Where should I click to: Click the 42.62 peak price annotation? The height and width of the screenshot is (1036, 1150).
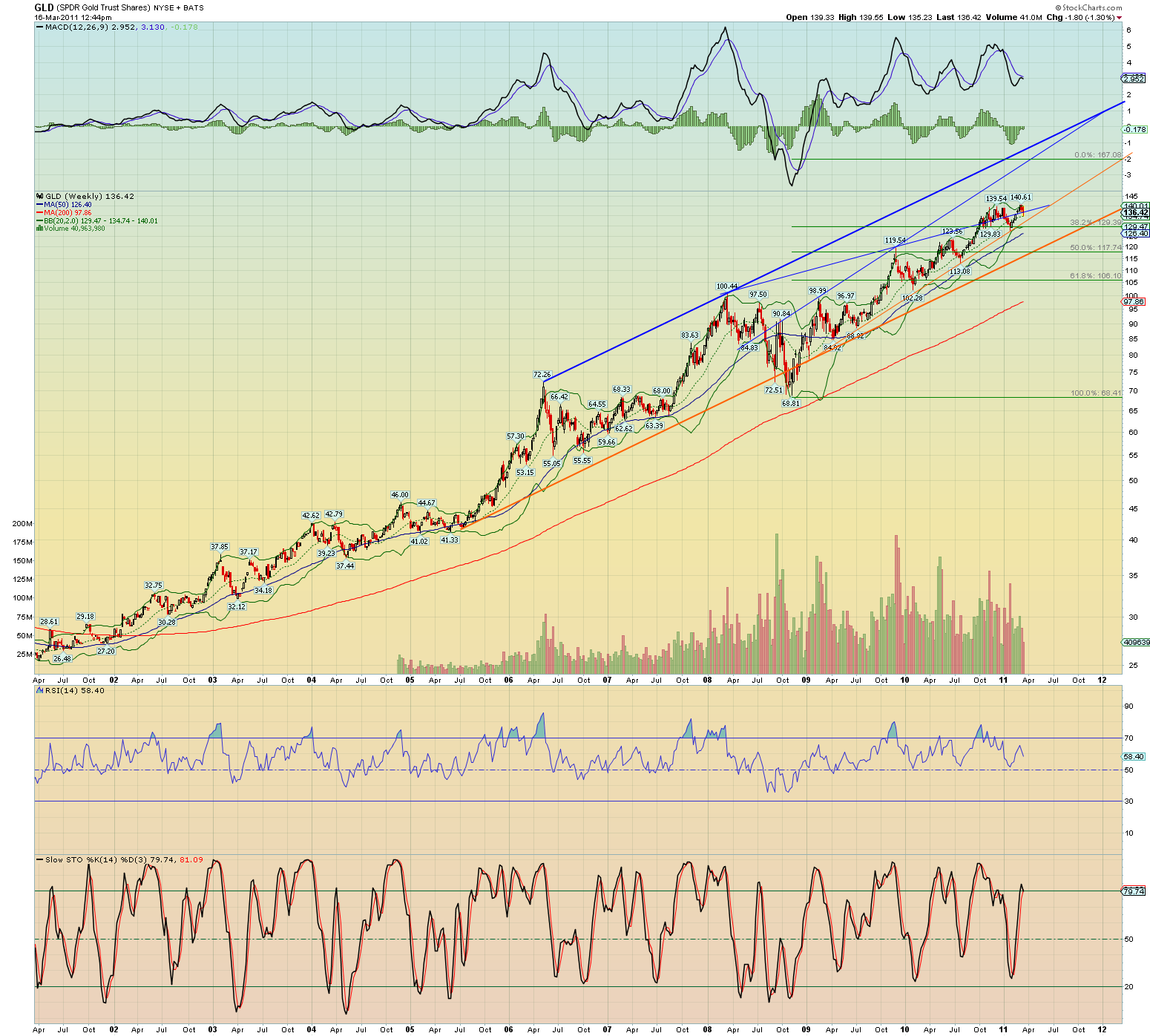pos(310,516)
